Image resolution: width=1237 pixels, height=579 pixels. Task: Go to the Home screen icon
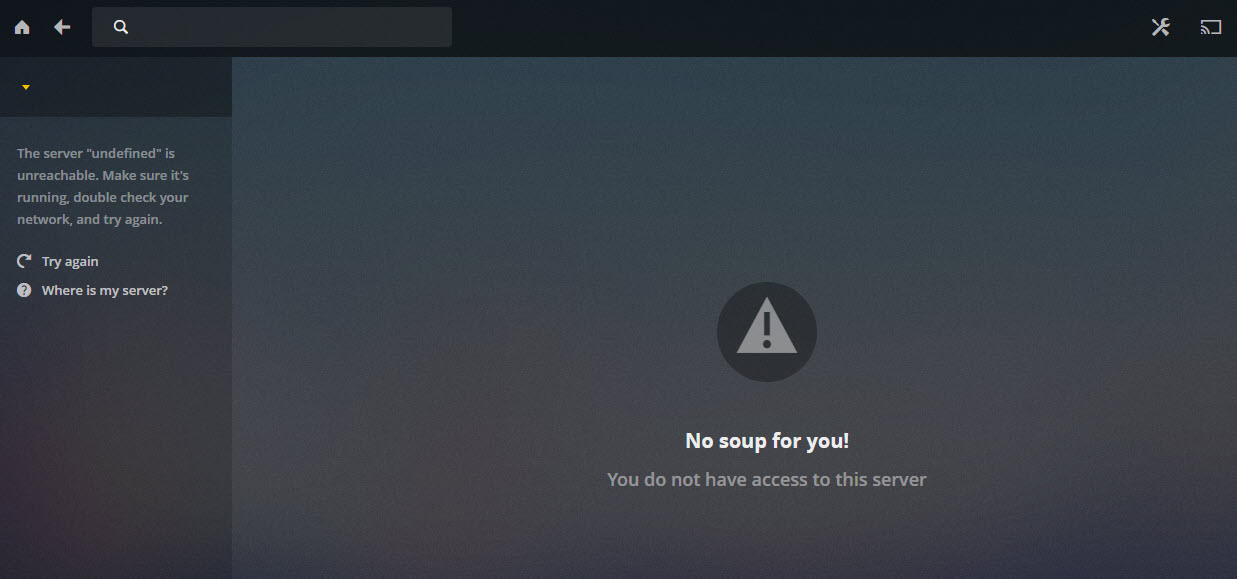(x=22, y=27)
